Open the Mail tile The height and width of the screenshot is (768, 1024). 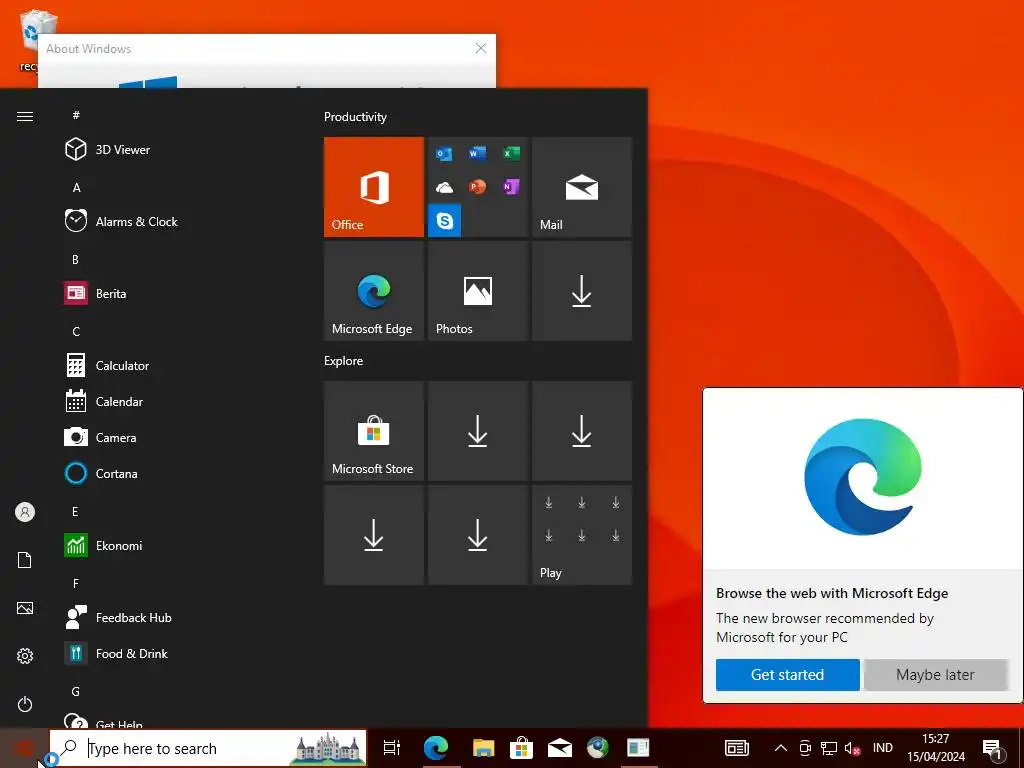(x=582, y=187)
